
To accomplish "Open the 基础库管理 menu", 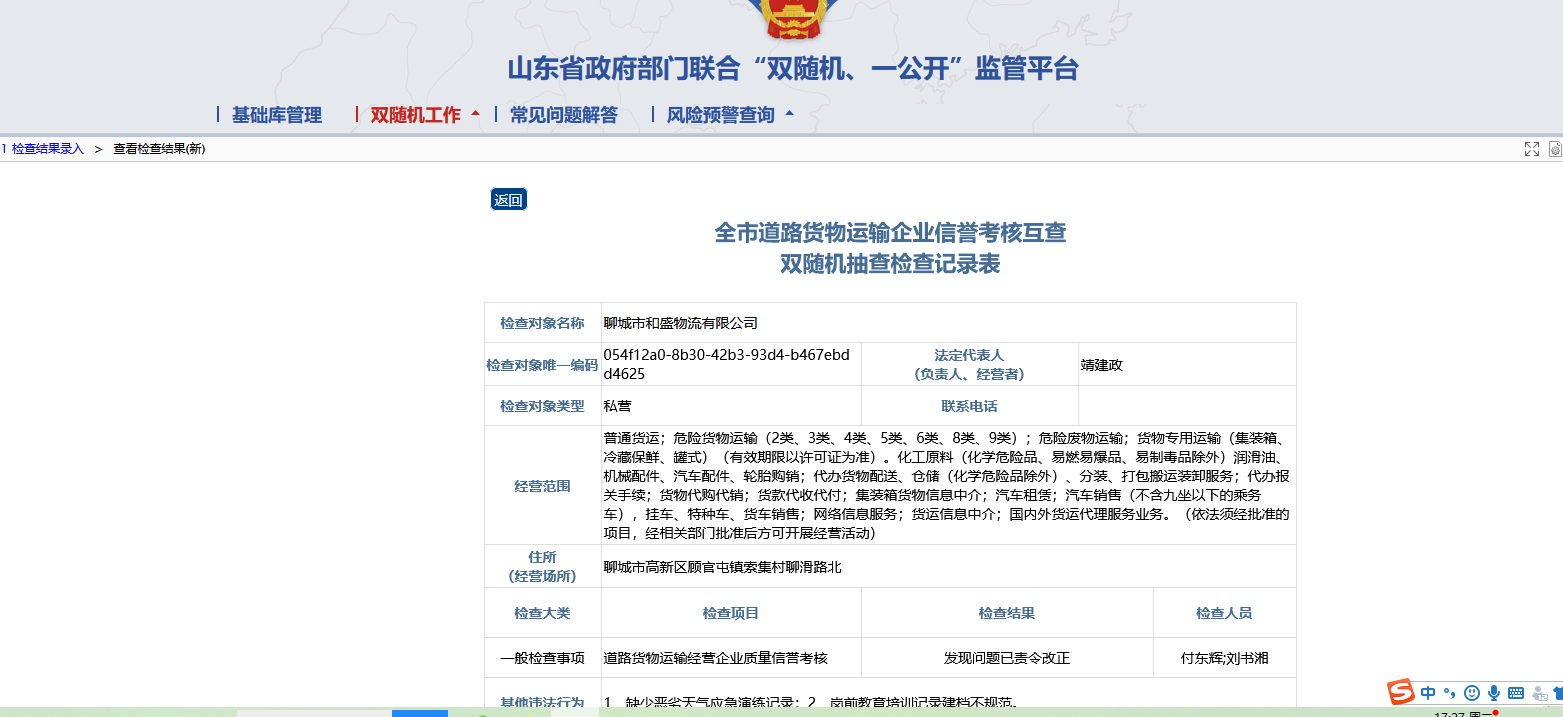I will click(276, 115).
